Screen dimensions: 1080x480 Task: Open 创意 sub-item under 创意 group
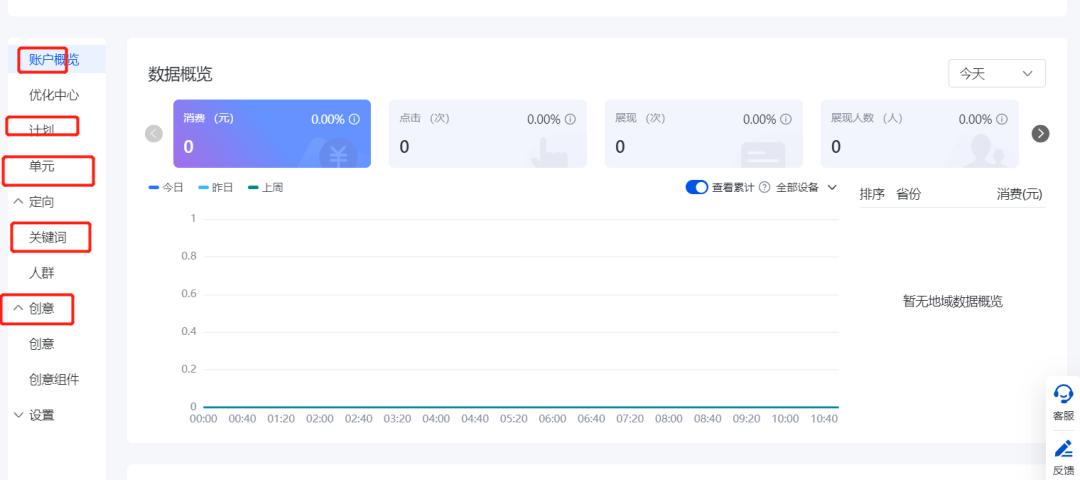[41, 344]
